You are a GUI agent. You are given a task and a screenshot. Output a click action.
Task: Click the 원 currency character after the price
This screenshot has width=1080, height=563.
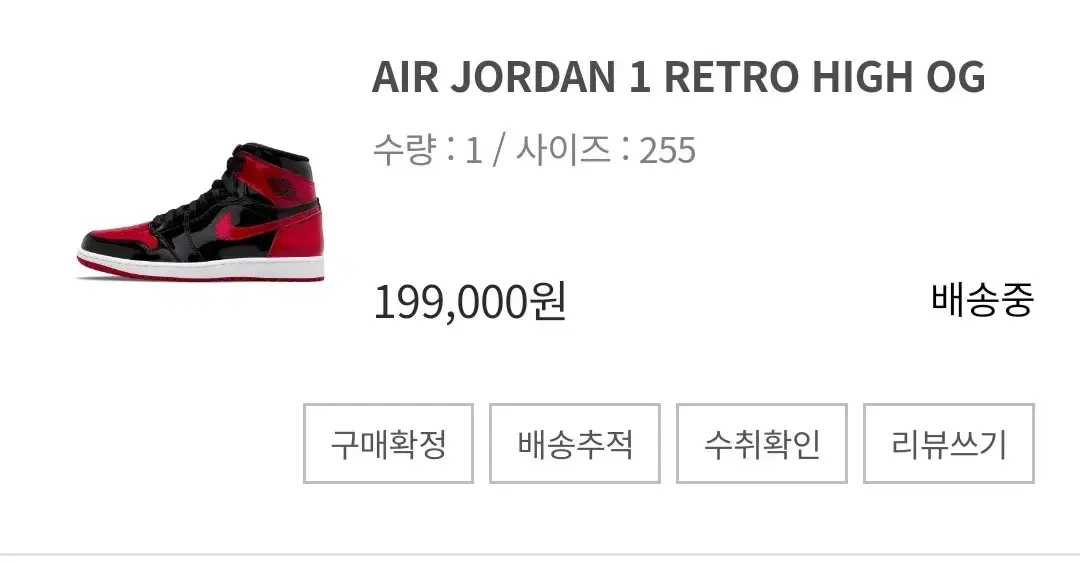coord(548,302)
